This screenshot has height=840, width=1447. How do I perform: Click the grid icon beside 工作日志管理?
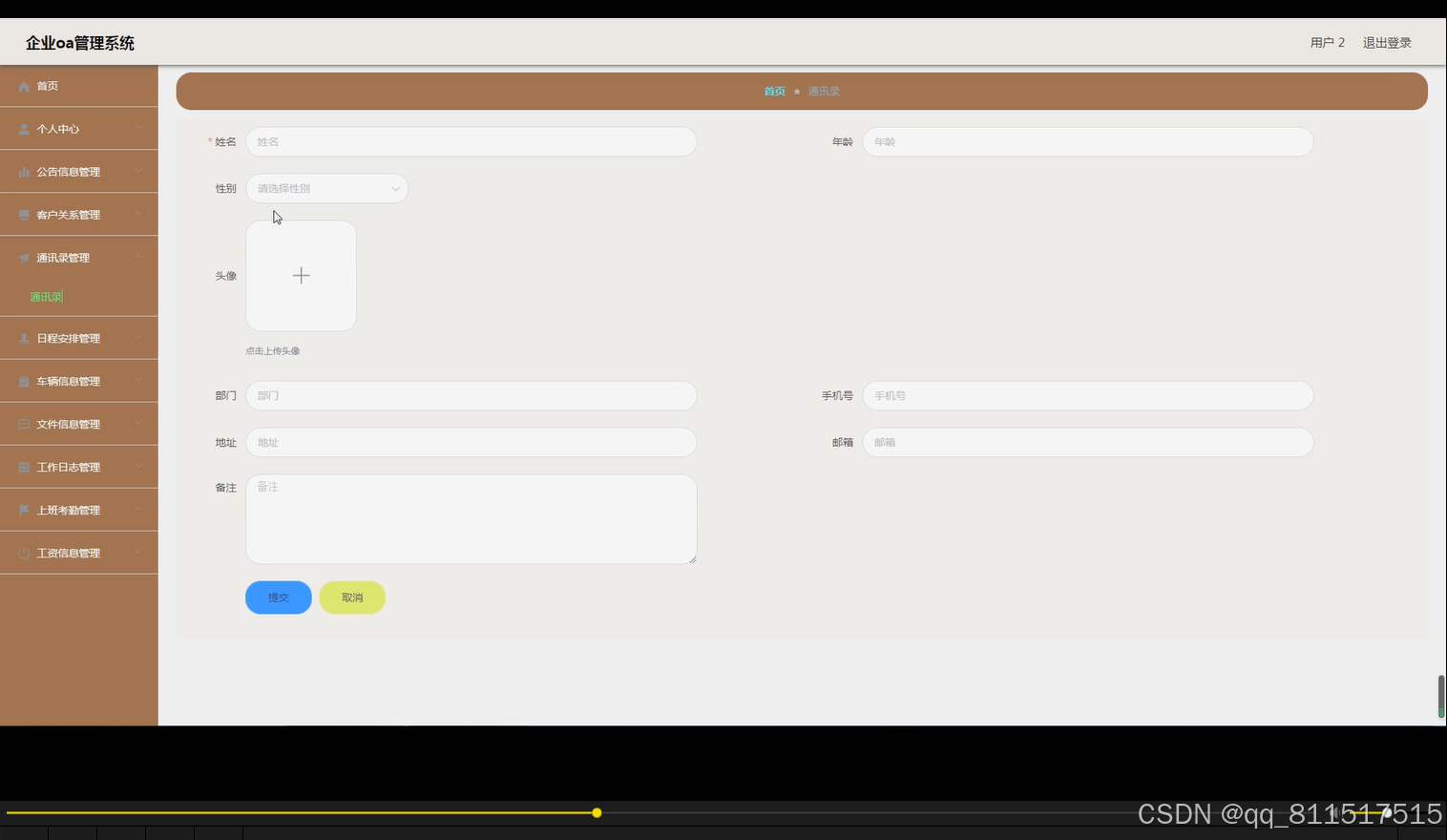pyautogui.click(x=24, y=467)
